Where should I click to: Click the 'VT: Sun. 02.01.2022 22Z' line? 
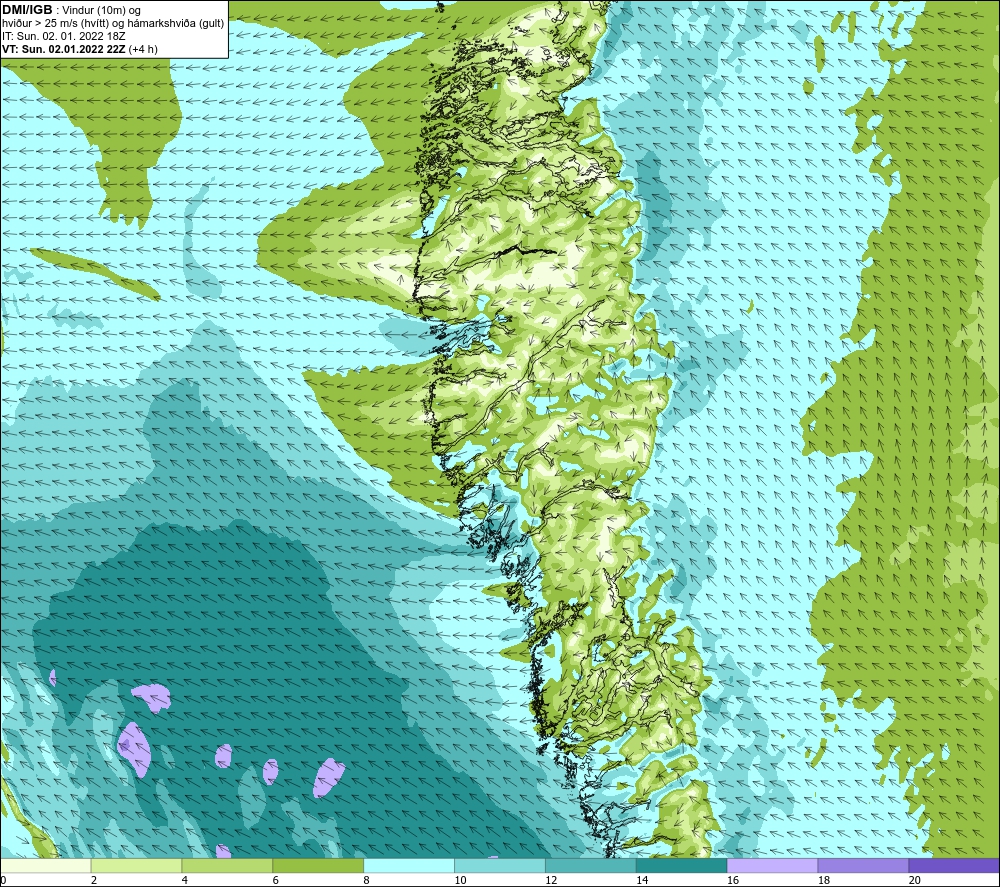coord(64,49)
